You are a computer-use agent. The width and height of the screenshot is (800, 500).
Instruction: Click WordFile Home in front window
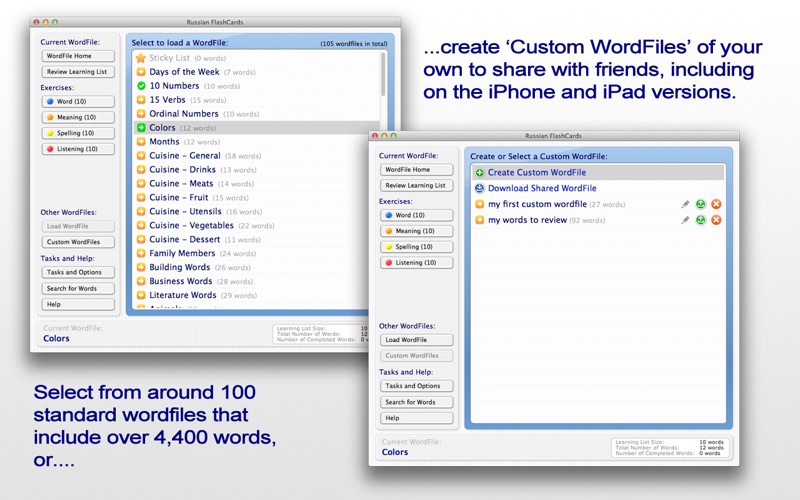(x=416, y=169)
